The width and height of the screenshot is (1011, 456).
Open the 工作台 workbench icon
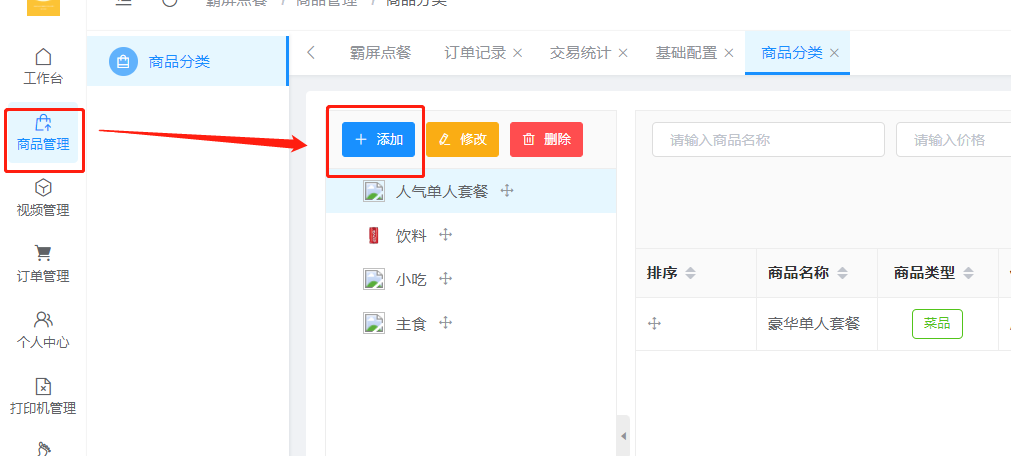click(43, 56)
